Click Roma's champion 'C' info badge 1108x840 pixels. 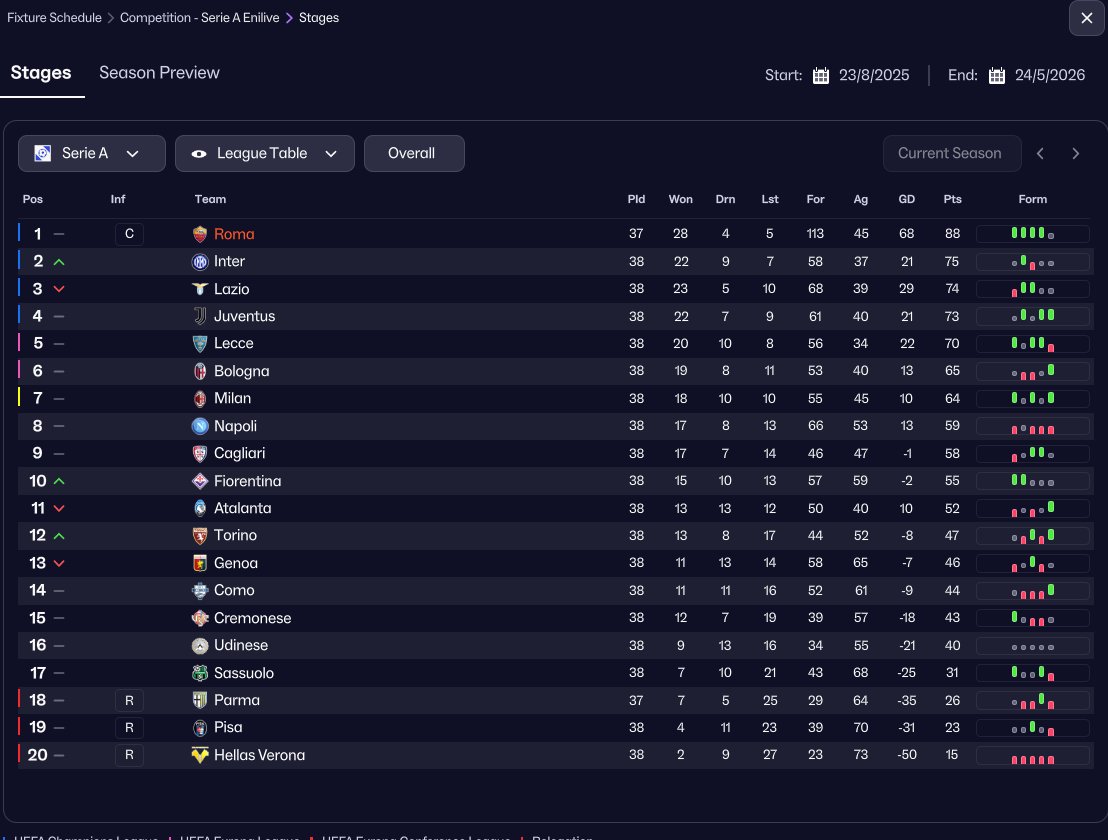[x=129, y=234]
